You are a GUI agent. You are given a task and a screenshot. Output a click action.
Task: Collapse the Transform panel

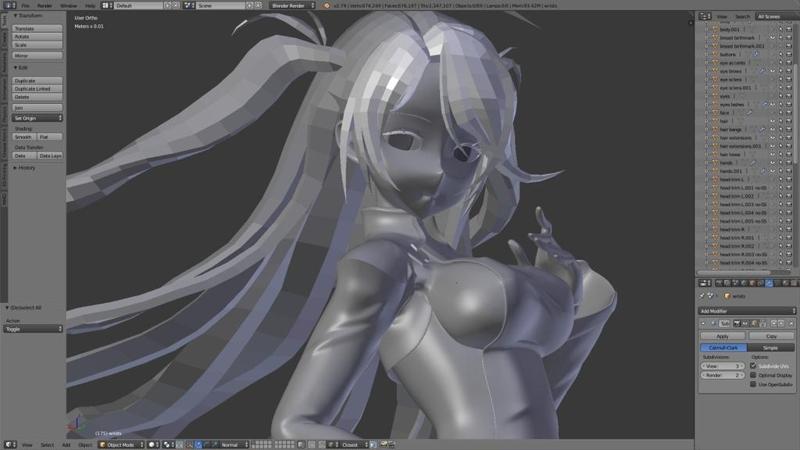tap(15, 16)
